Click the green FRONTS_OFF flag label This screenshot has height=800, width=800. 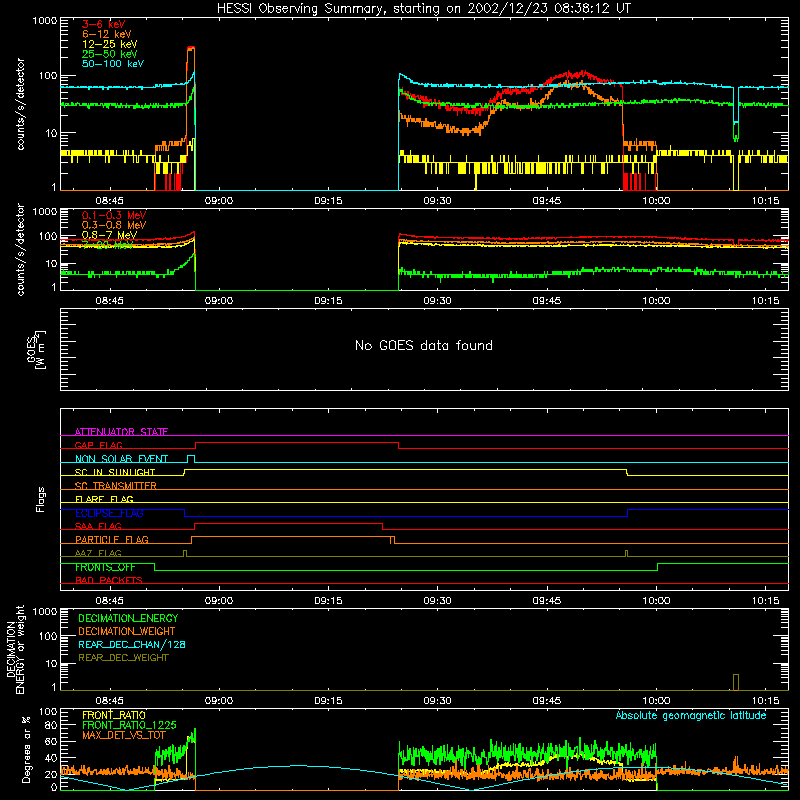[x=105, y=567]
